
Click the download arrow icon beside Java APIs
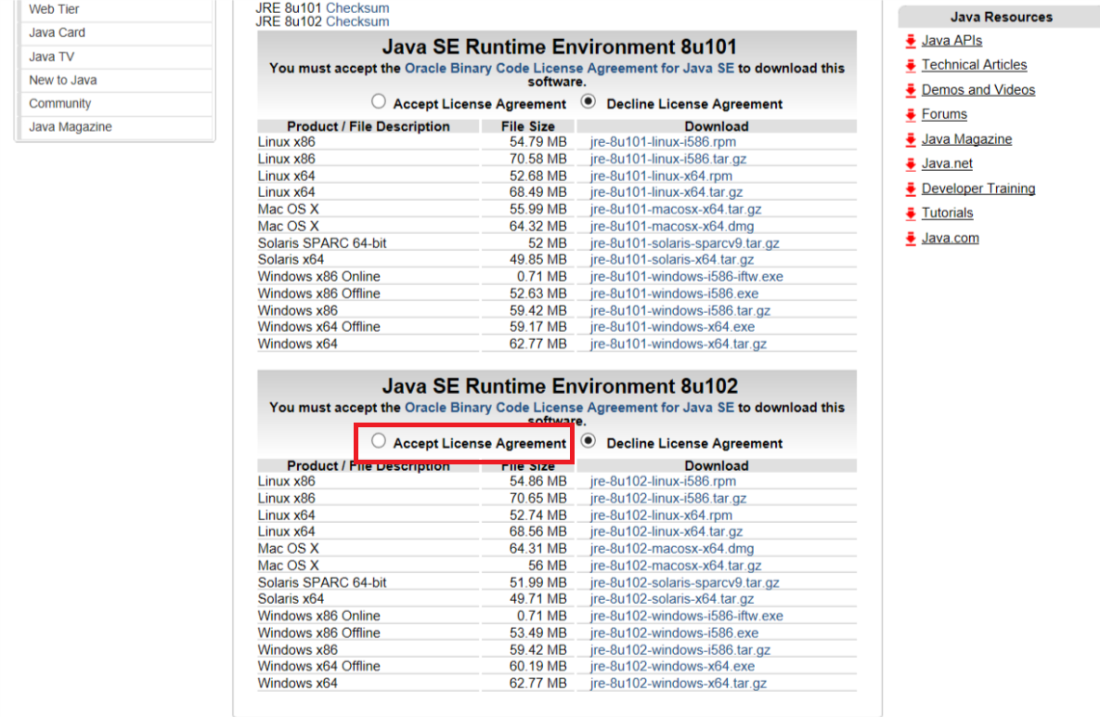(911, 41)
